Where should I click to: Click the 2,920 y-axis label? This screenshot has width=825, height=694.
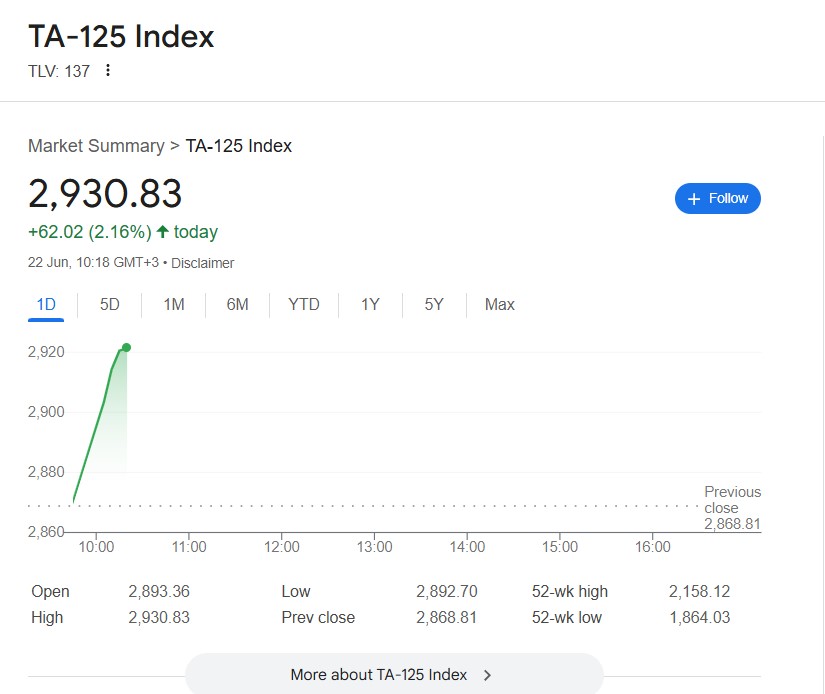(x=46, y=352)
